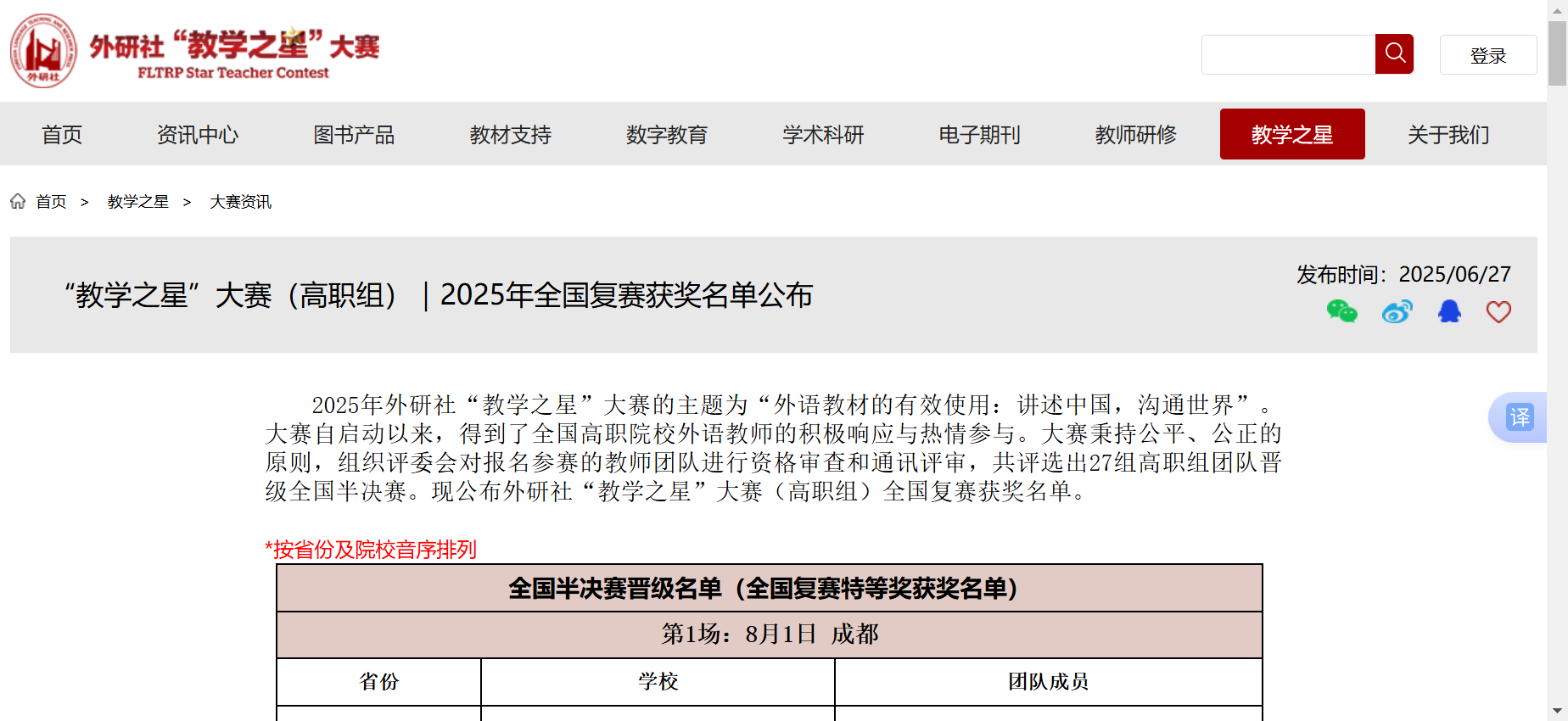Image resolution: width=1568 pixels, height=721 pixels.
Task: Click the FLTRP circular logo
Action: (43, 51)
